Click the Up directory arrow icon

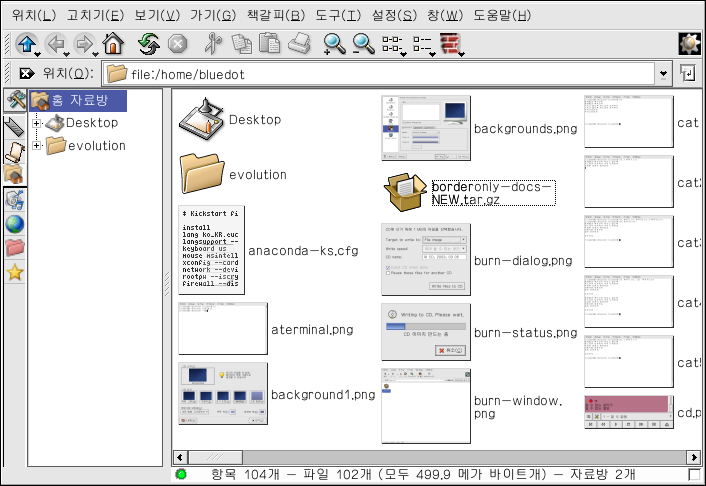point(24,43)
